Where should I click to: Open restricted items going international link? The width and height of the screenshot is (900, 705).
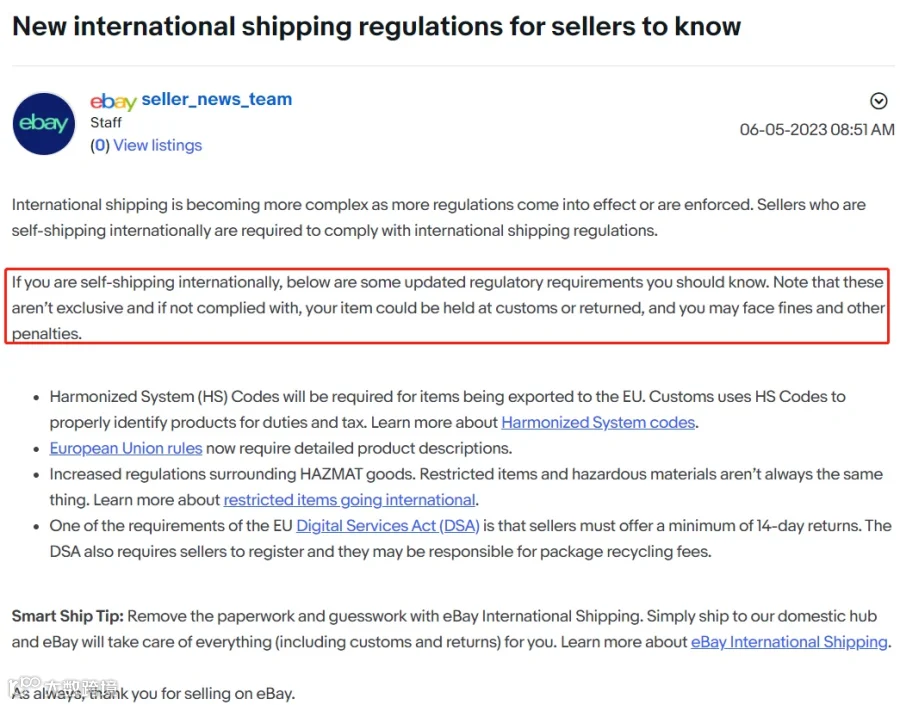(349, 500)
